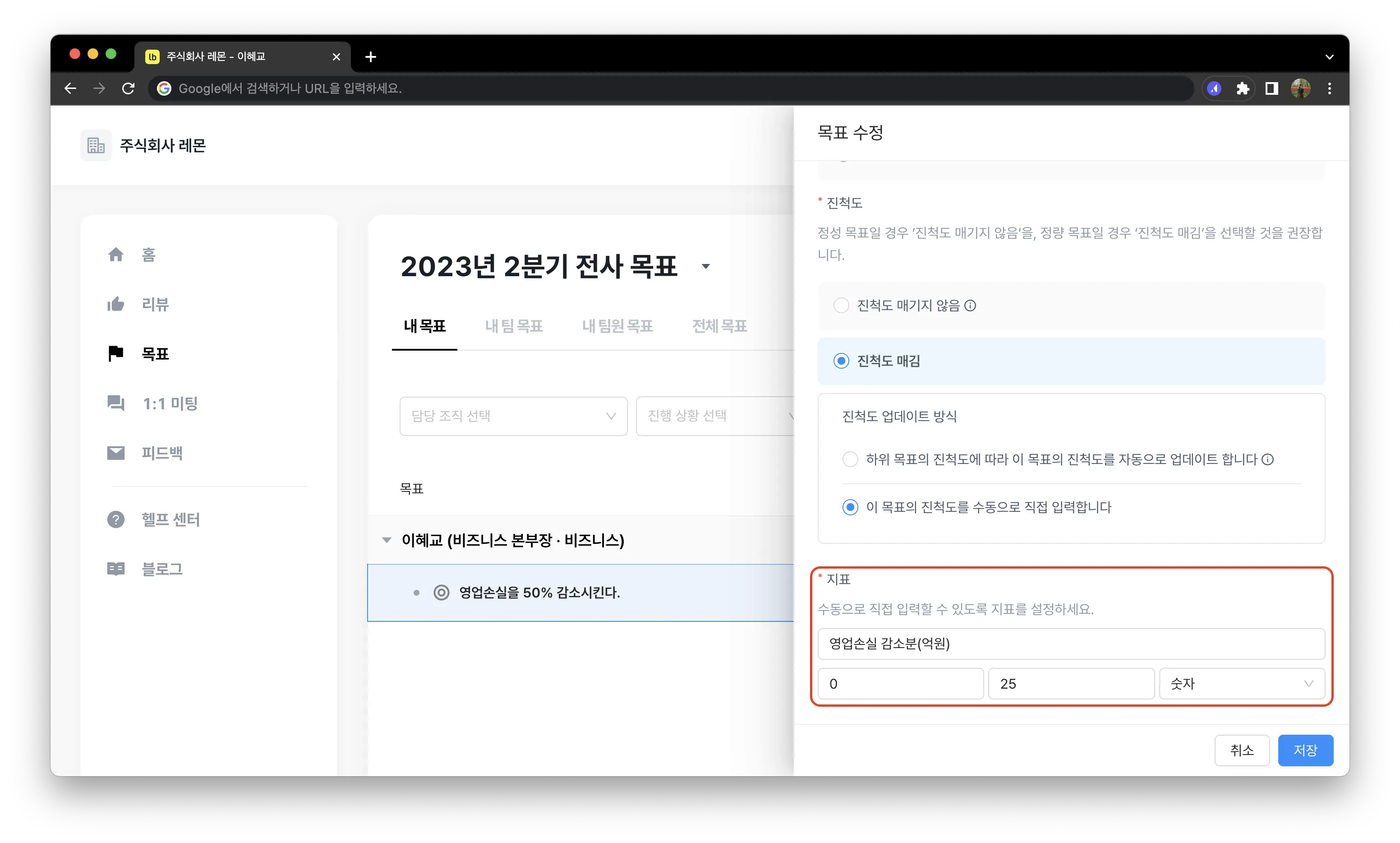
Task: Open a new browser tab with plus button
Action: point(370,57)
